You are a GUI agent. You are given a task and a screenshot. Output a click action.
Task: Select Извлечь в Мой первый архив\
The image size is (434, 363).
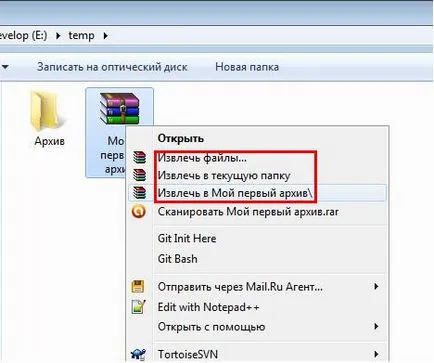click(257, 193)
